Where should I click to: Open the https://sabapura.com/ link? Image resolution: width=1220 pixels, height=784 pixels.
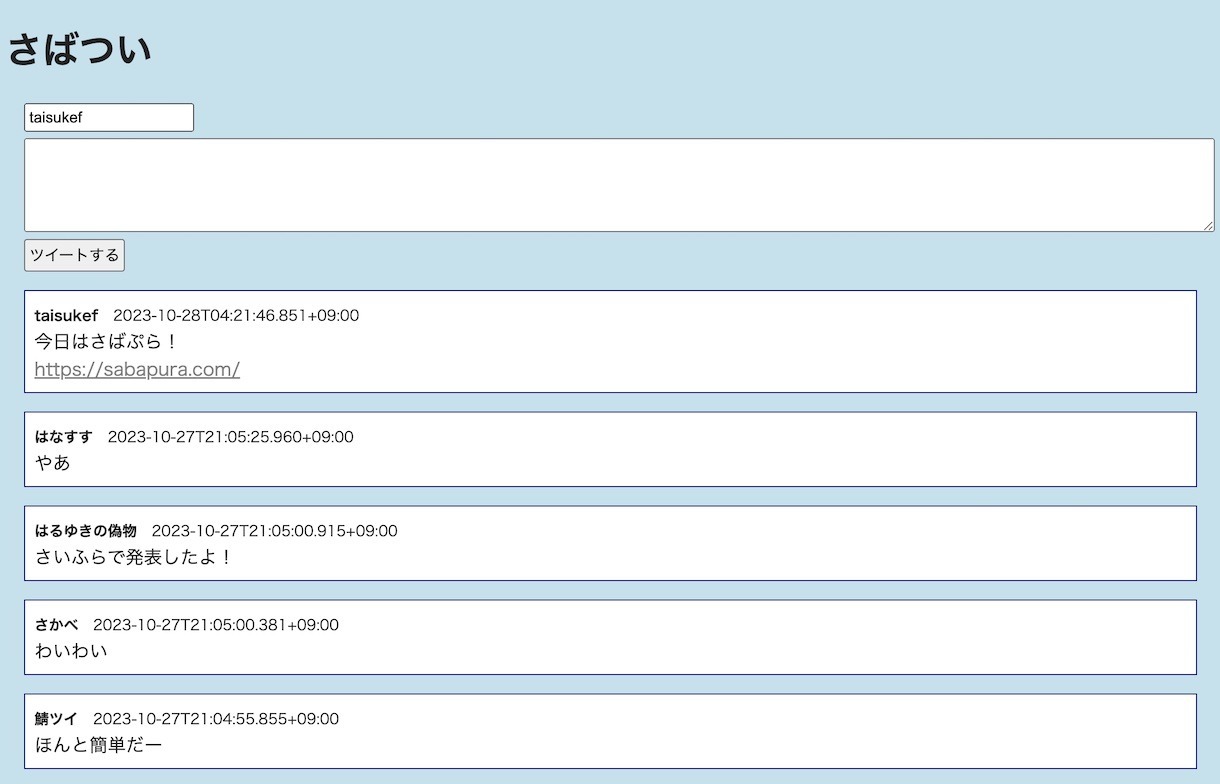coord(137,369)
